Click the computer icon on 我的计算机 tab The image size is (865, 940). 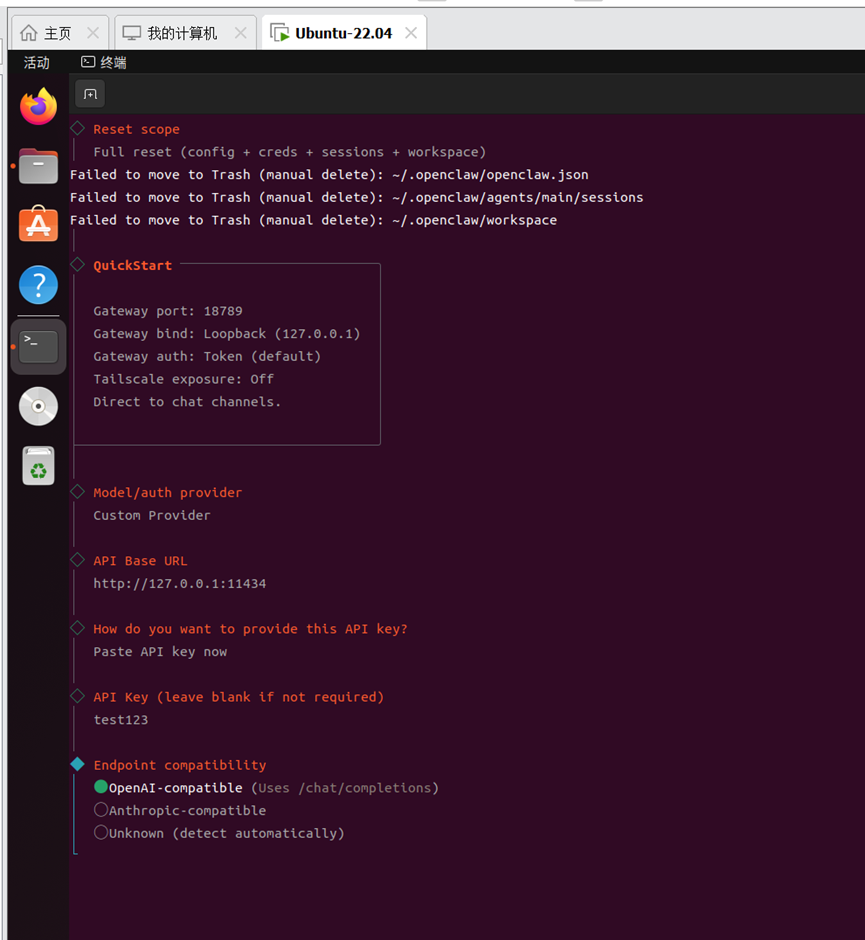coord(131,33)
